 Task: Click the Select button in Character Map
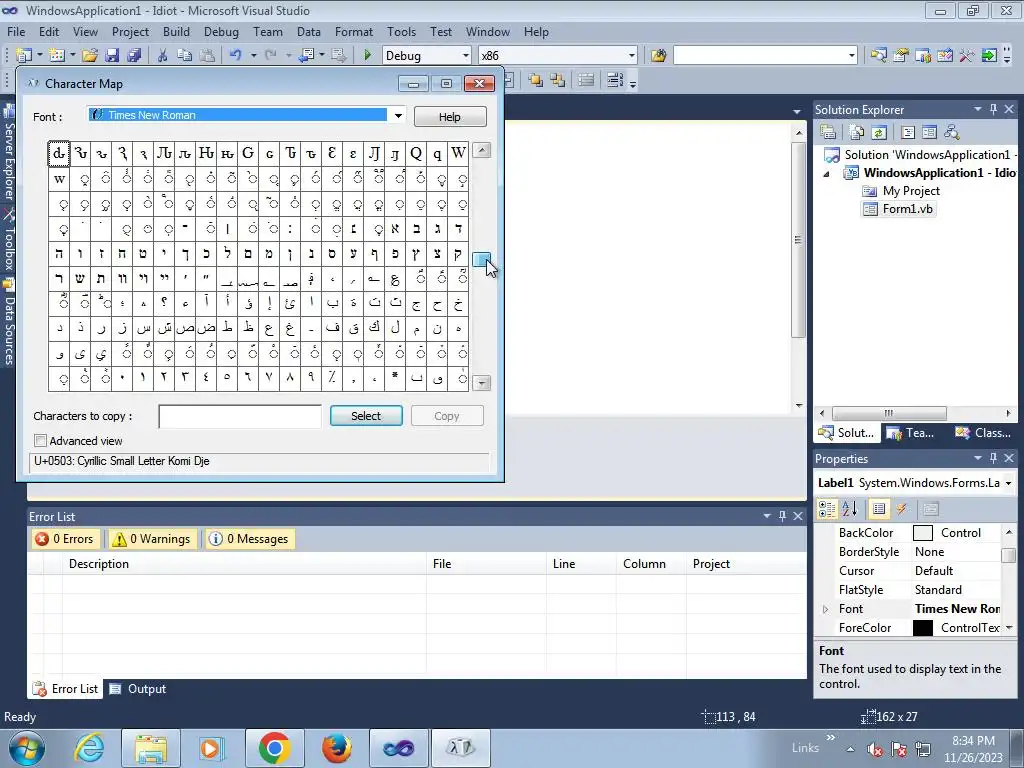pyautogui.click(x=366, y=416)
